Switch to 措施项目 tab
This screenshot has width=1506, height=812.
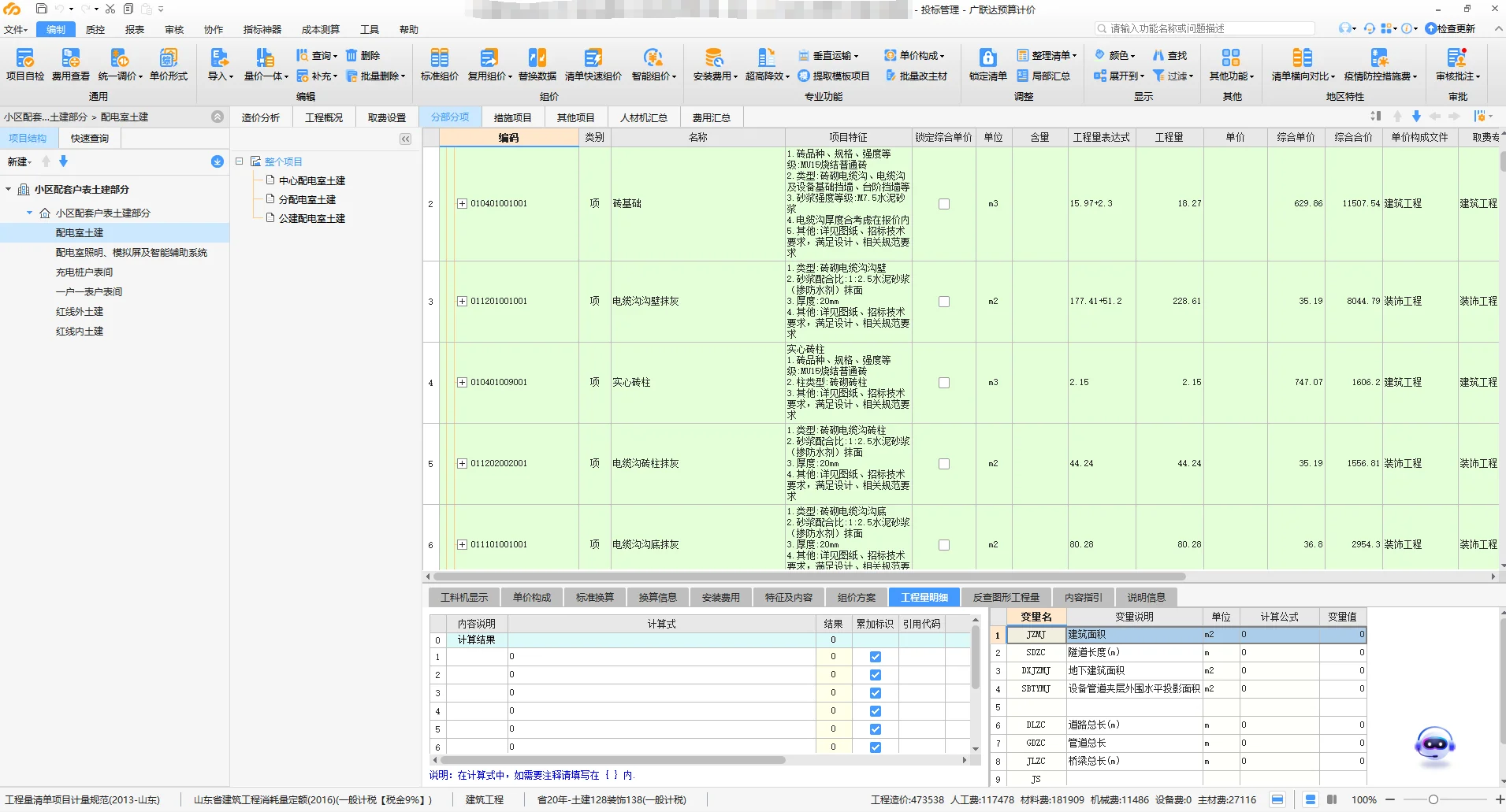tap(512, 117)
